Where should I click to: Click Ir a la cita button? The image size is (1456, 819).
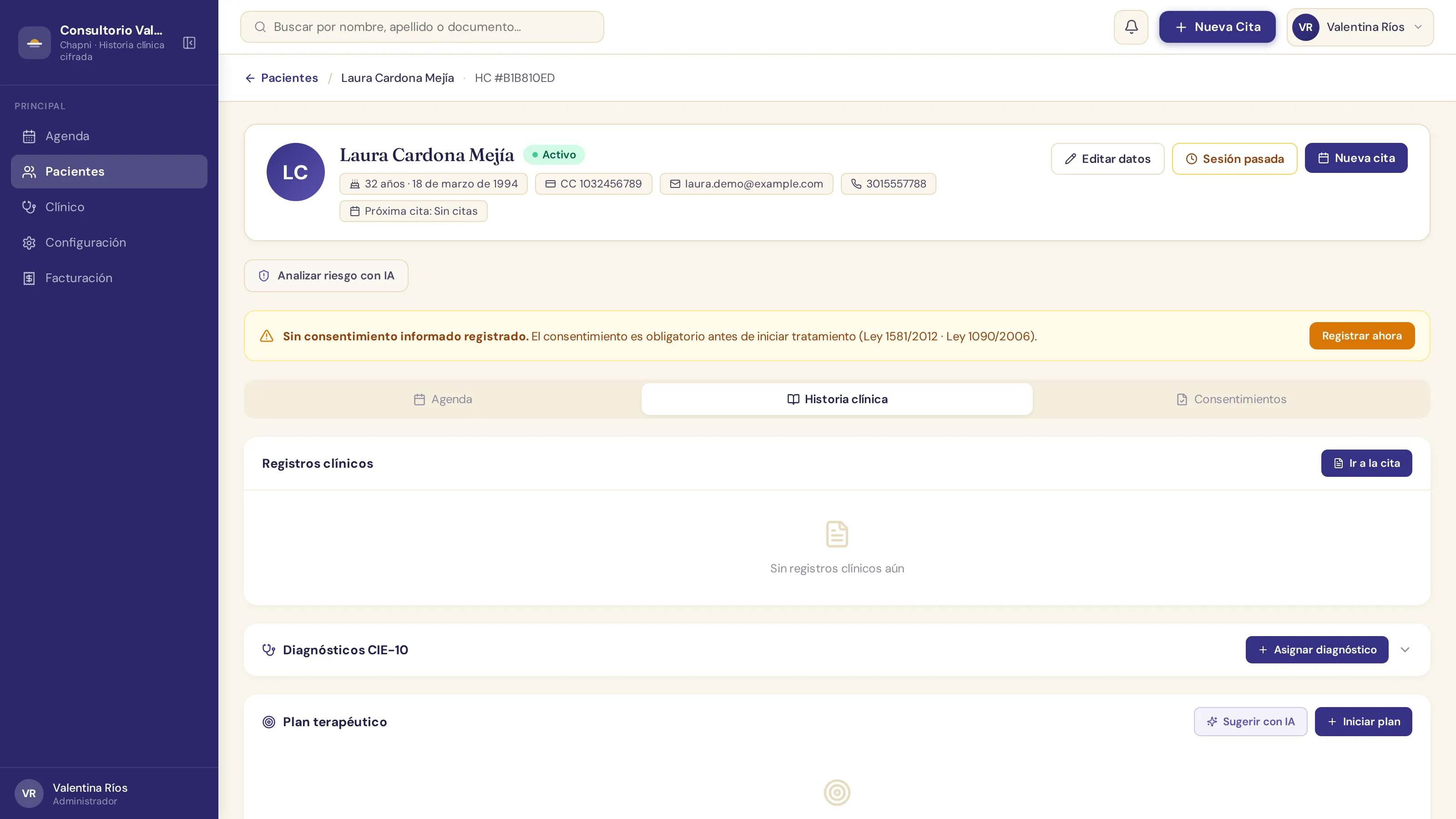pos(1367,463)
